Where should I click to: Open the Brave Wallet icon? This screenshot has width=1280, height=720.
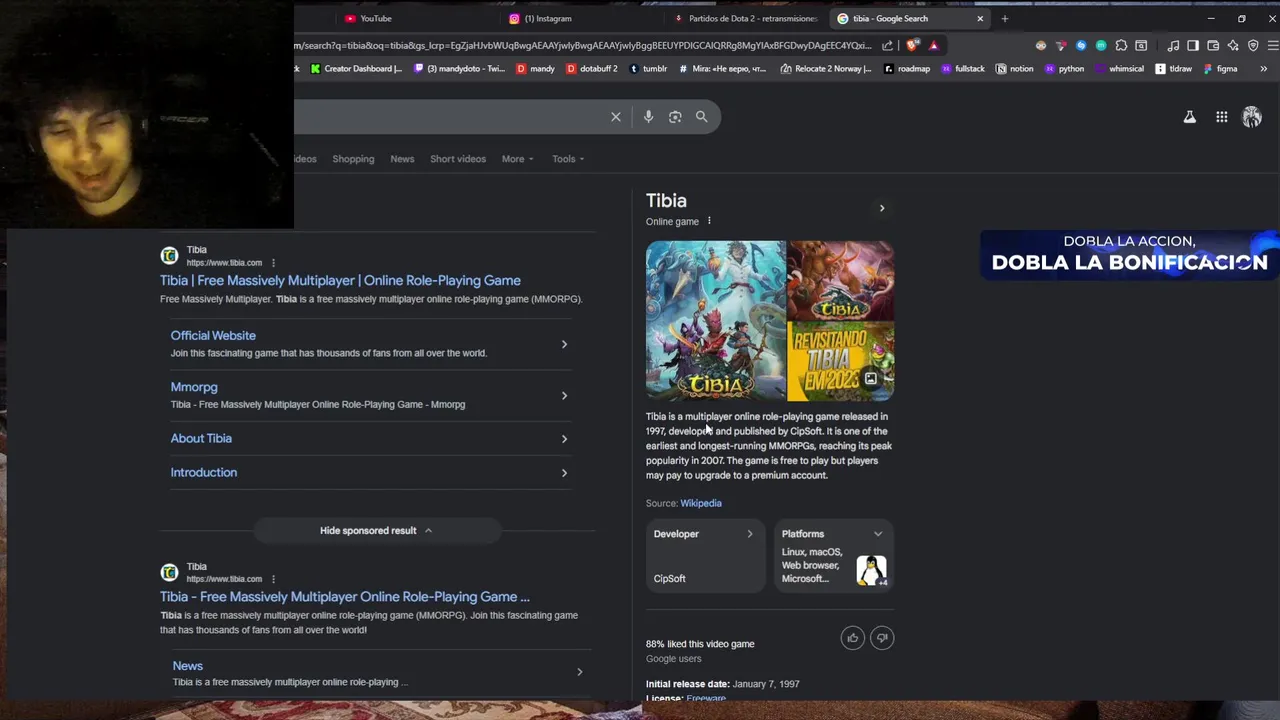click(x=1213, y=45)
